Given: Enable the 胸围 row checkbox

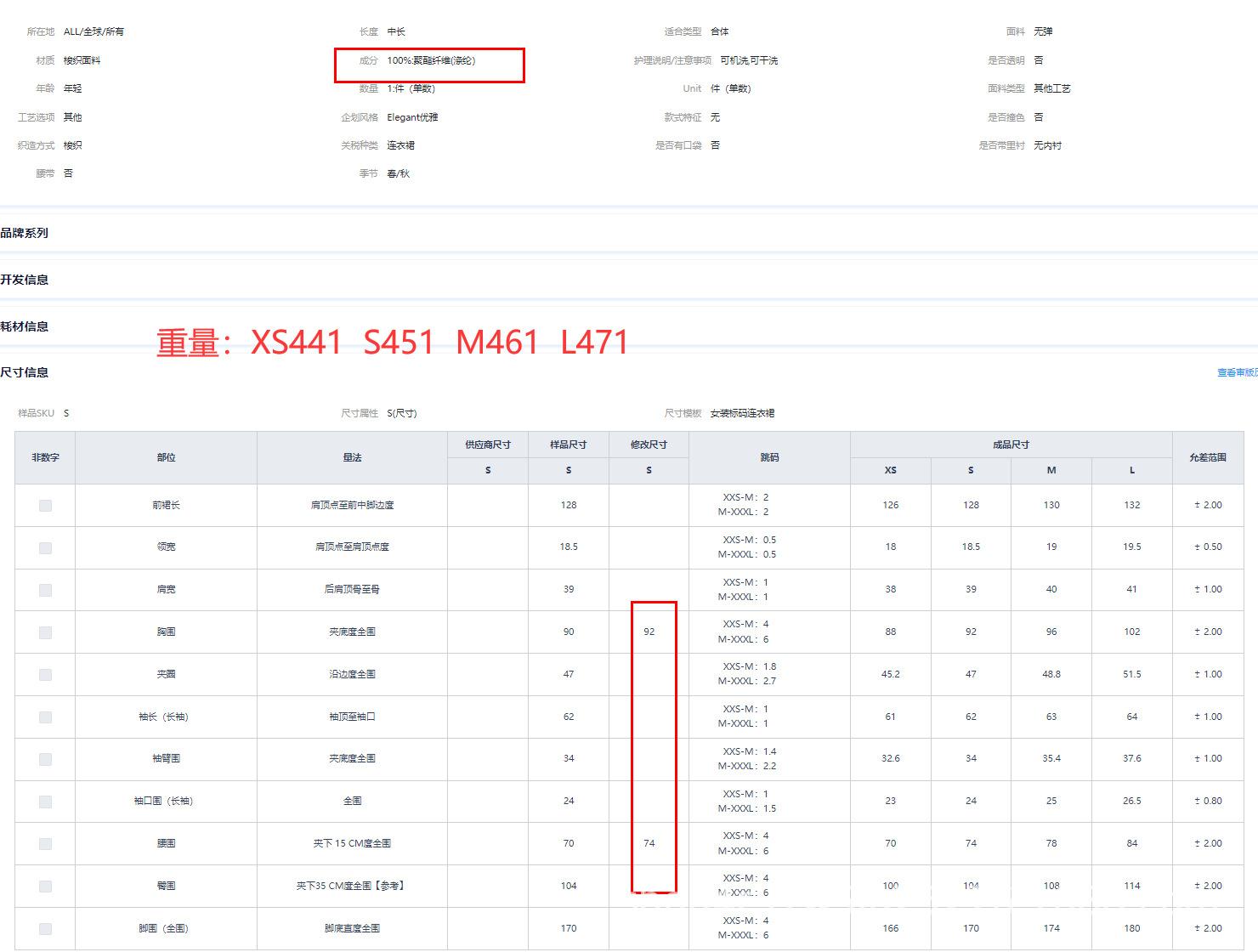Looking at the screenshot, I should tap(45, 632).
